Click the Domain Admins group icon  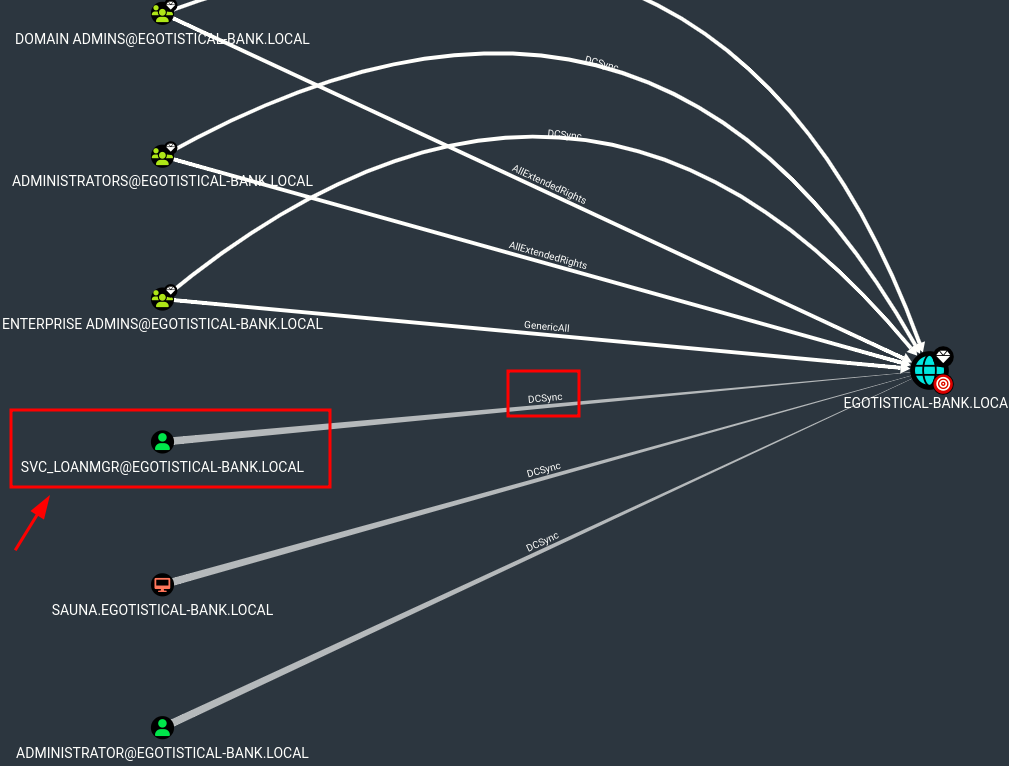162,13
